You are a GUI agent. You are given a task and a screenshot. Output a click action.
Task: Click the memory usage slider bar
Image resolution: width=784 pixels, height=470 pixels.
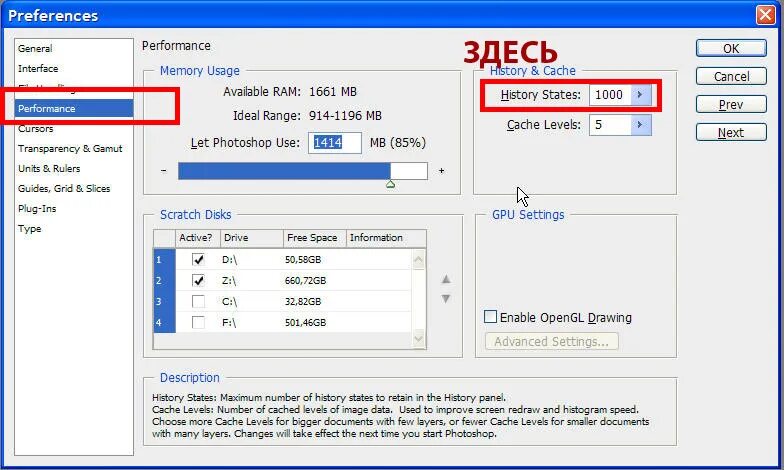point(303,171)
